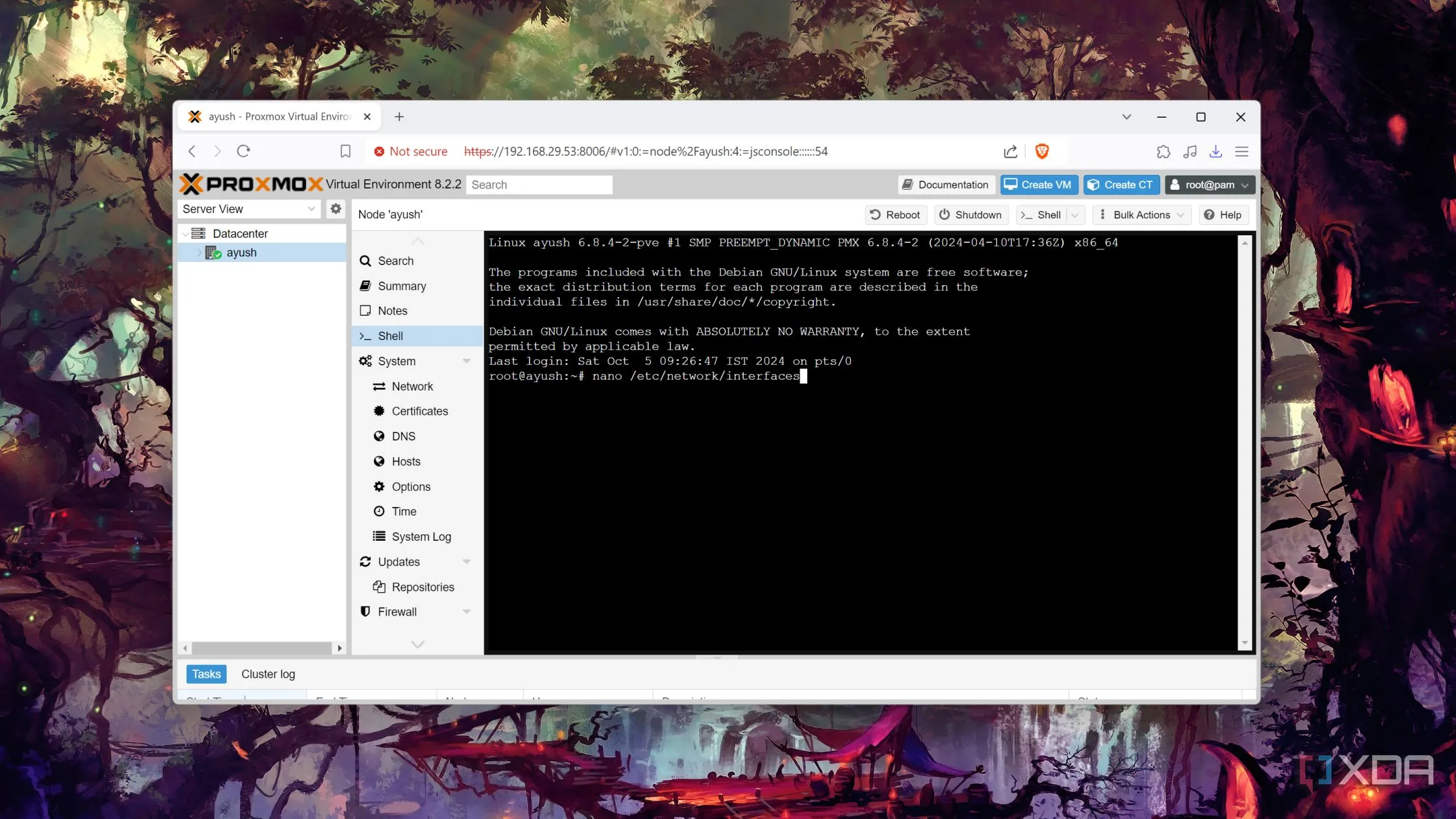
Task: Open the Bulk Actions dropdown
Action: [1141, 215]
